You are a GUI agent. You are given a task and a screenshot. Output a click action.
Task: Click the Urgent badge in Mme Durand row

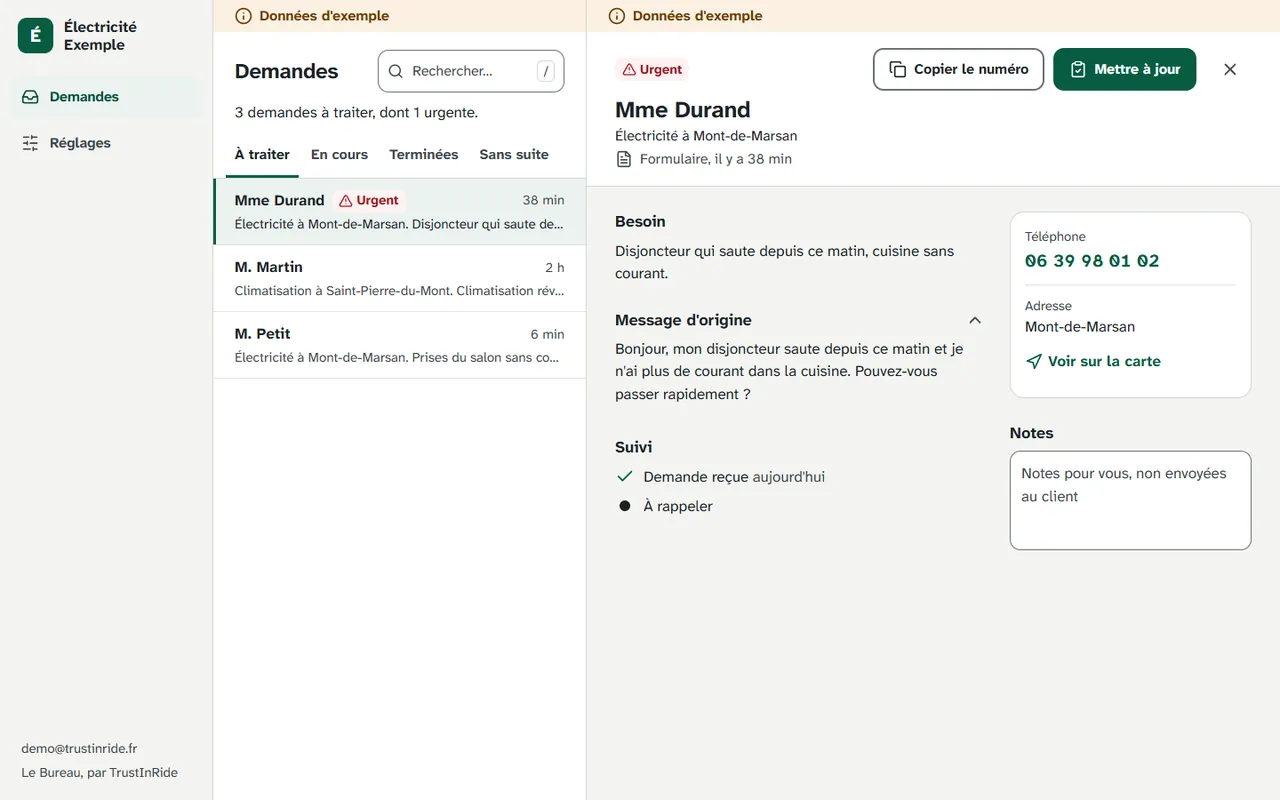tap(369, 200)
